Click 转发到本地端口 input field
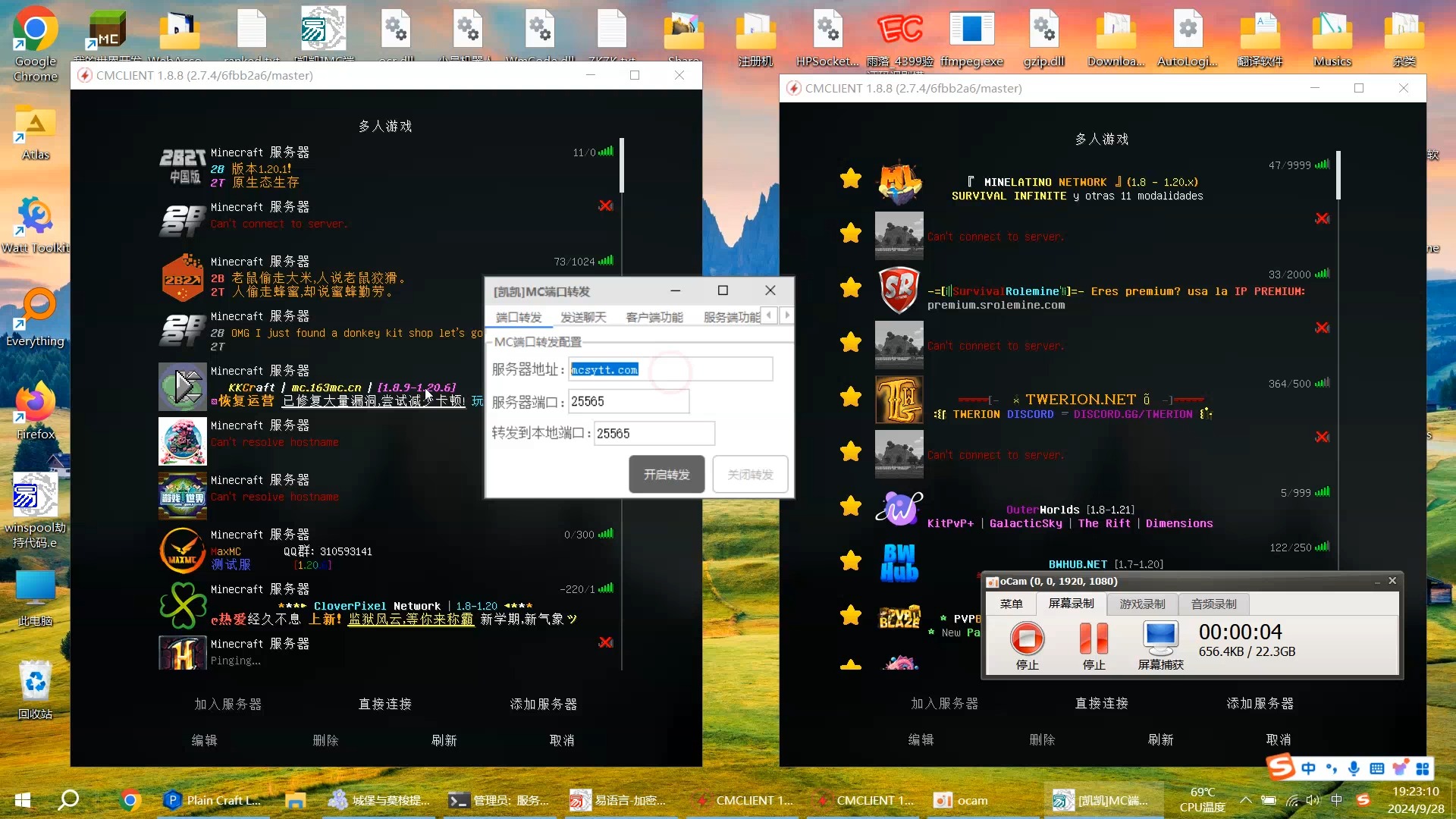 click(x=654, y=433)
